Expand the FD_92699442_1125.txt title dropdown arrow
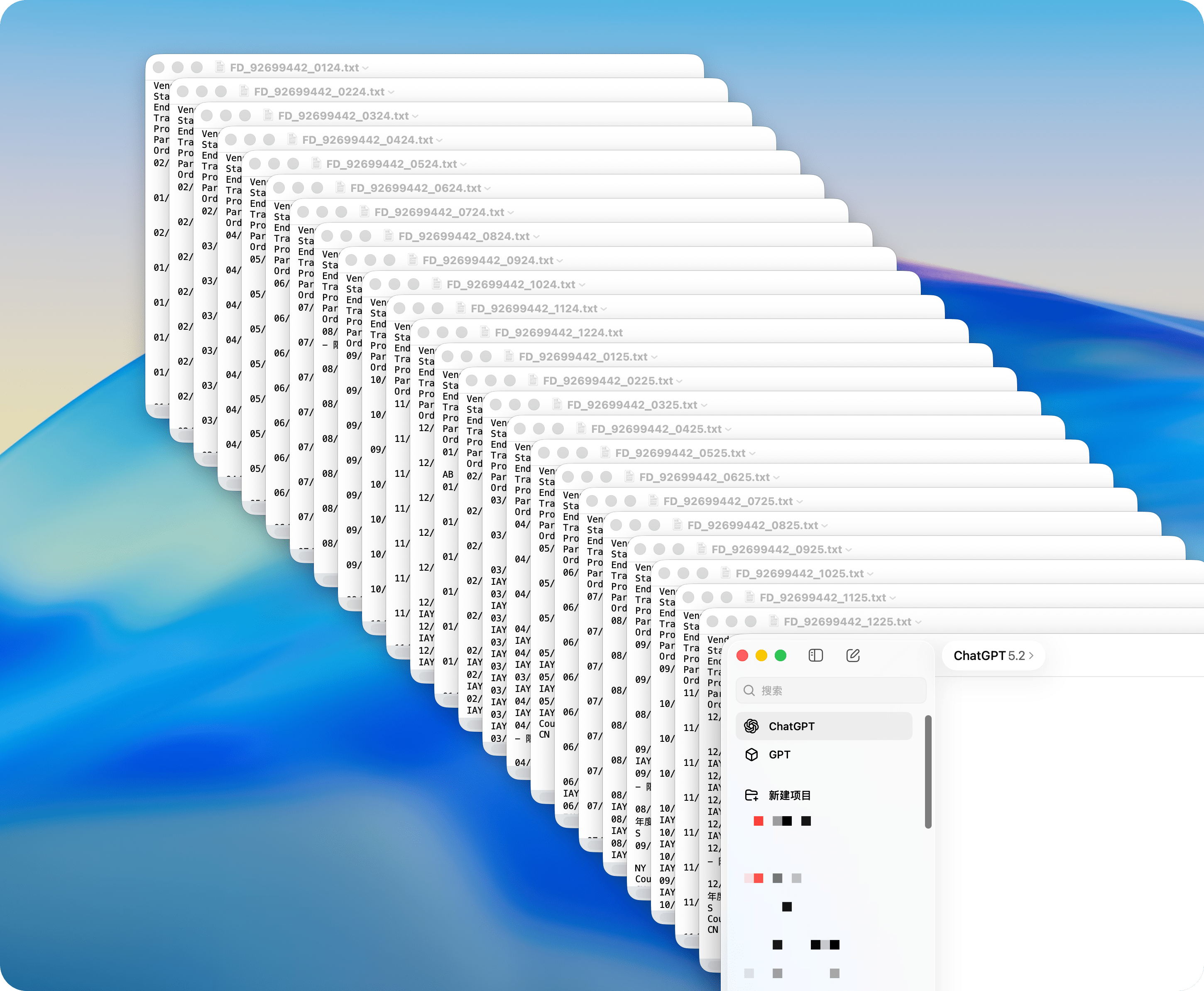 [893, 598]
